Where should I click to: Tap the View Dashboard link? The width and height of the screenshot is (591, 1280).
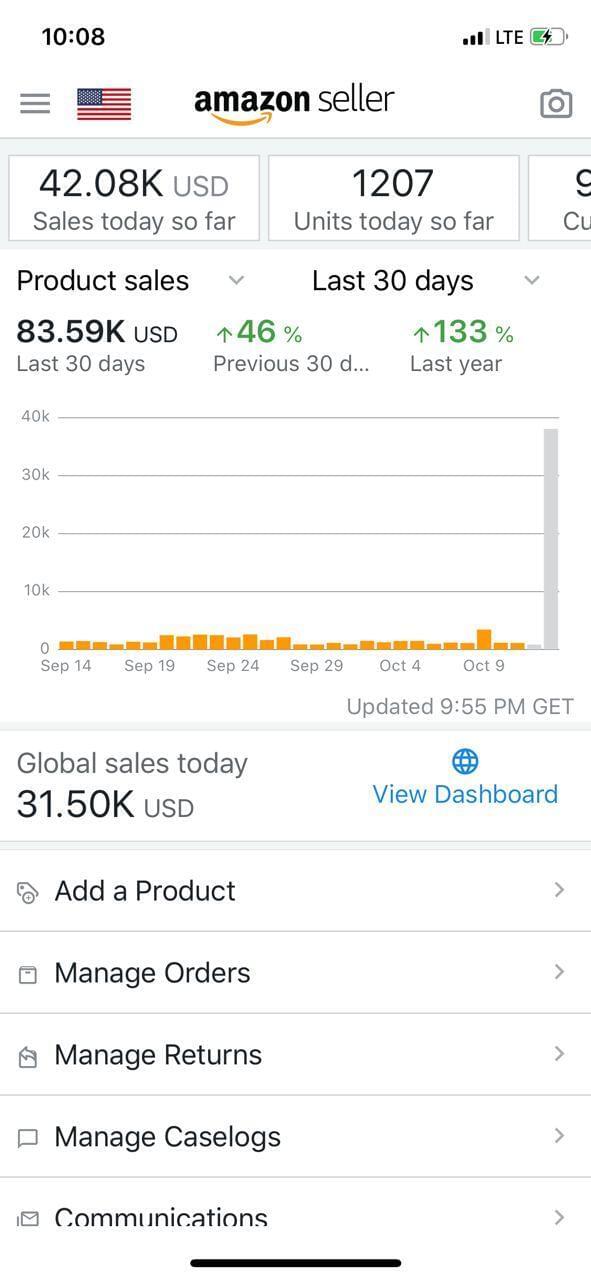[465, 794]
